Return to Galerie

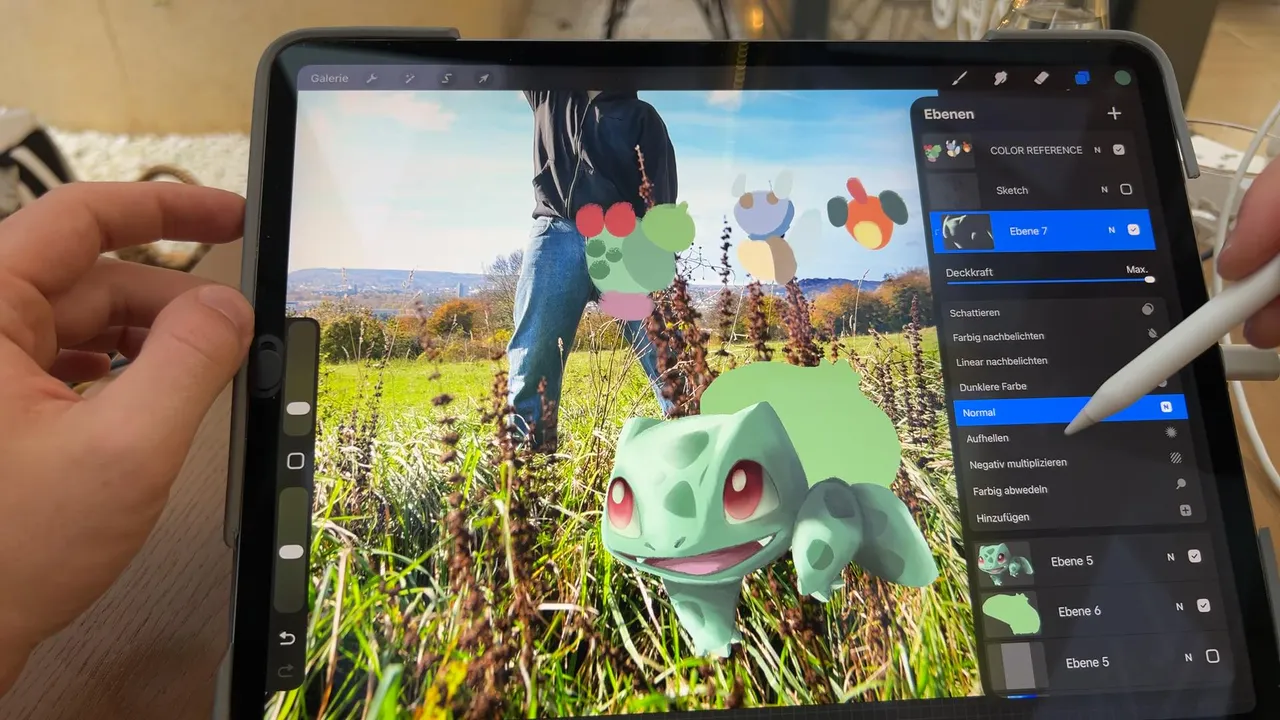click(329, 78)
